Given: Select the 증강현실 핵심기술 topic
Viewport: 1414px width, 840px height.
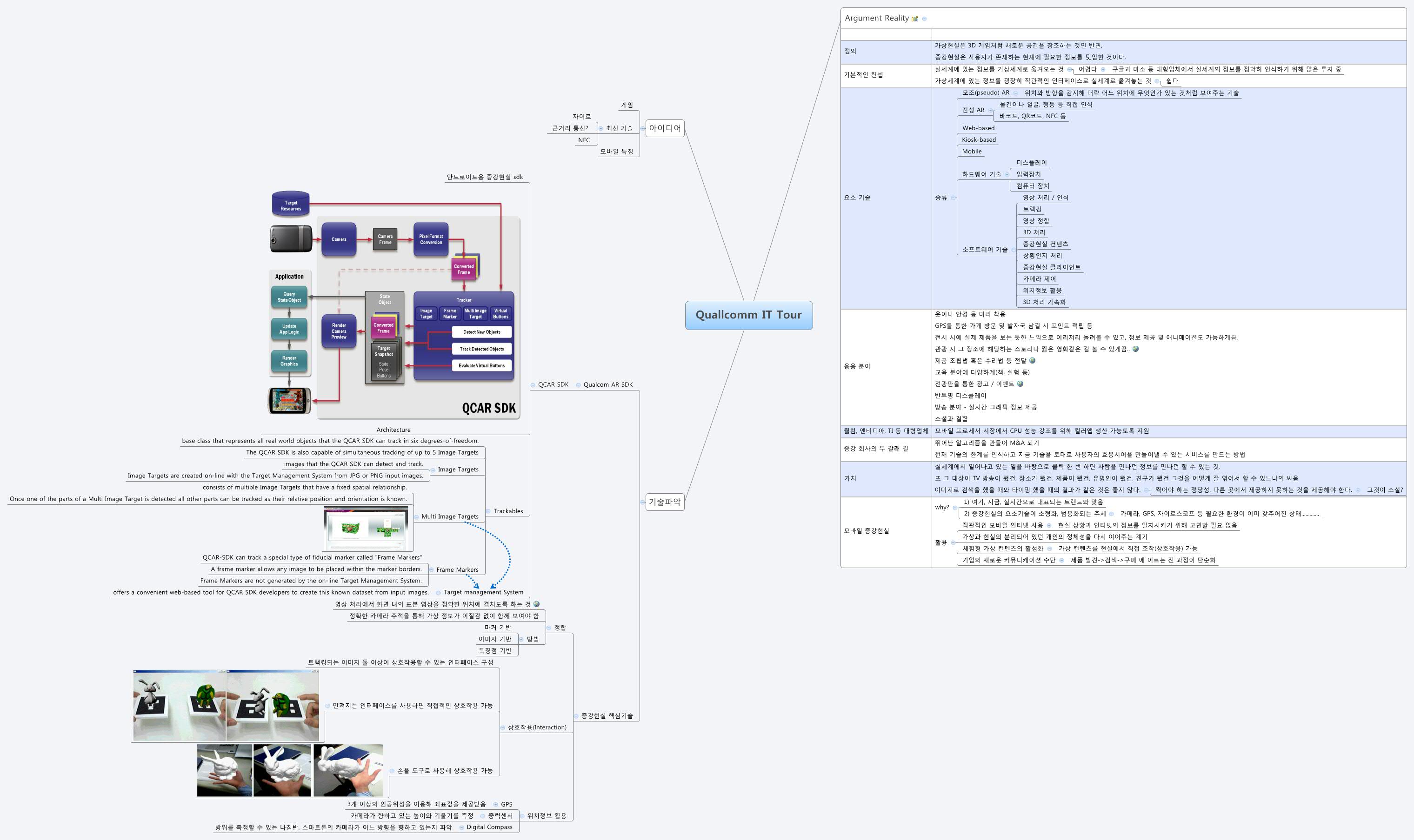Looking at the screenshot, I should [607, 716].
